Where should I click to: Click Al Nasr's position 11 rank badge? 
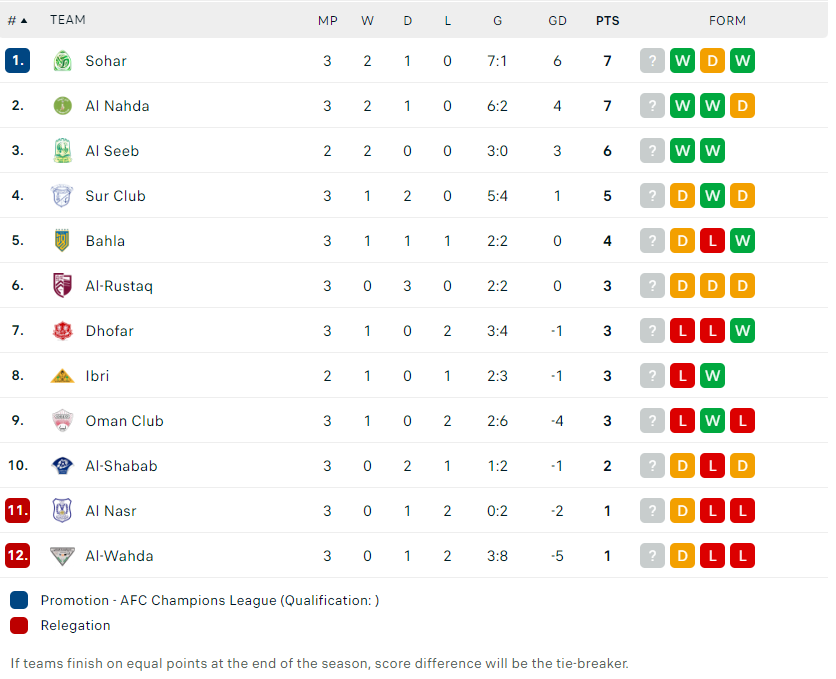click(x=18, y=511)
